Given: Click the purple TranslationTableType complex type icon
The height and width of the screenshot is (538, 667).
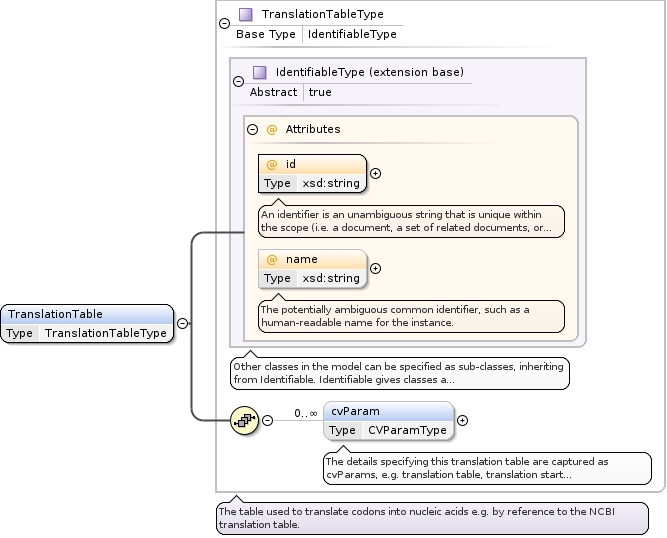Looking at the screenshot, I should (245, 15).
